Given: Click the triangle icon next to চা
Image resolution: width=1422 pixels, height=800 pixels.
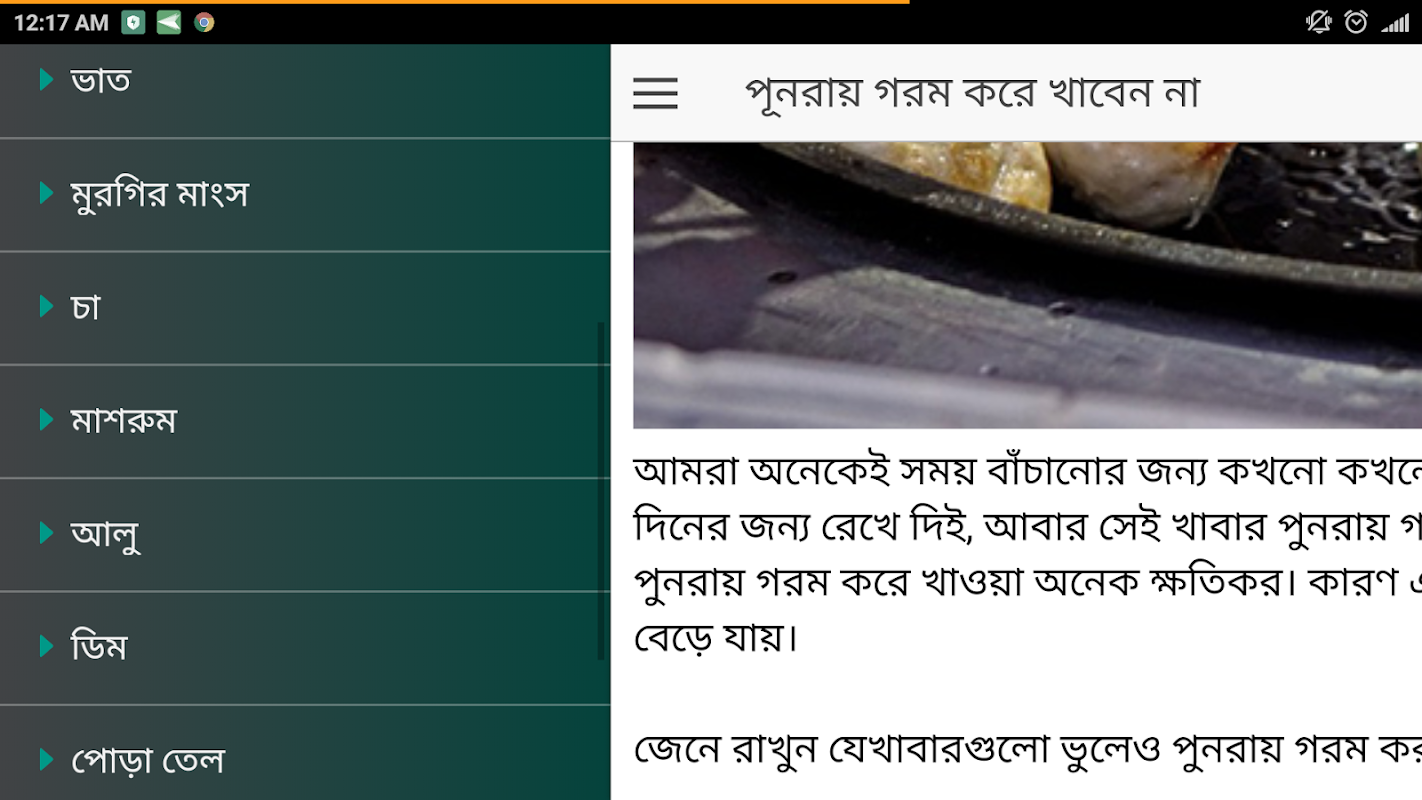Looking at the screenshot, I should click(x=46, y=305).
